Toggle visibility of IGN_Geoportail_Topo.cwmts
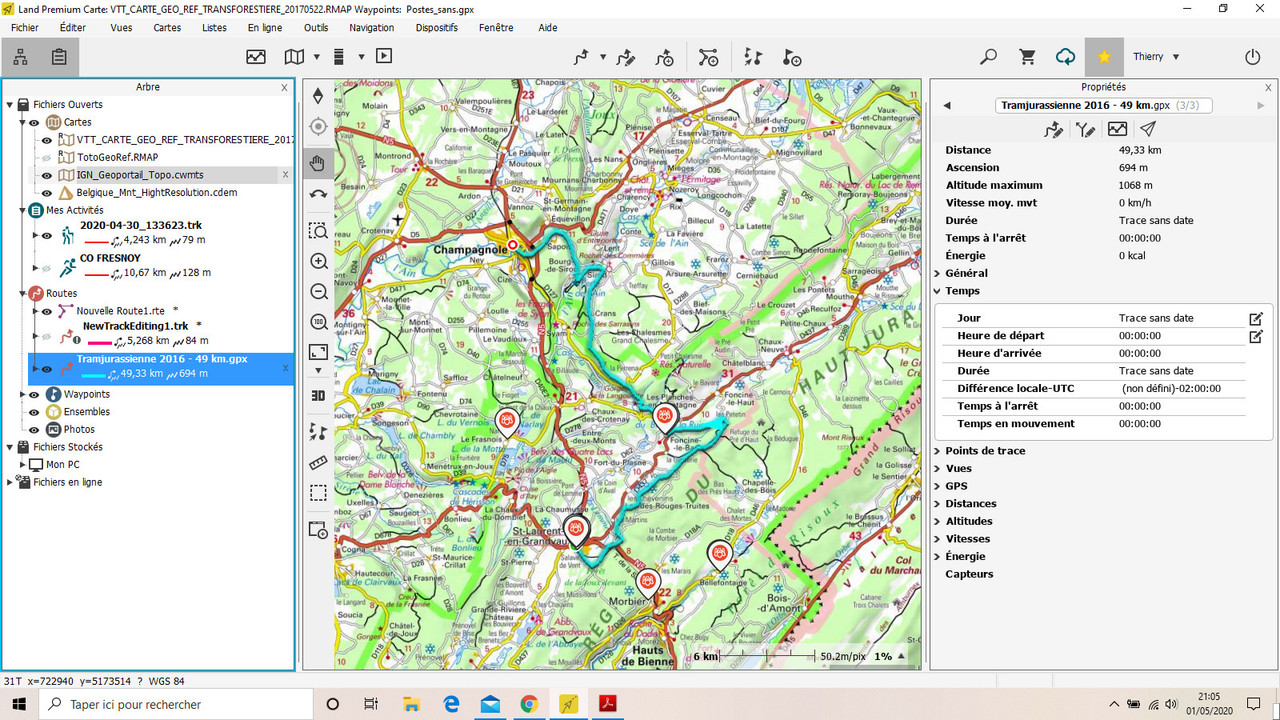1280x720 pixels. point(46,175)
